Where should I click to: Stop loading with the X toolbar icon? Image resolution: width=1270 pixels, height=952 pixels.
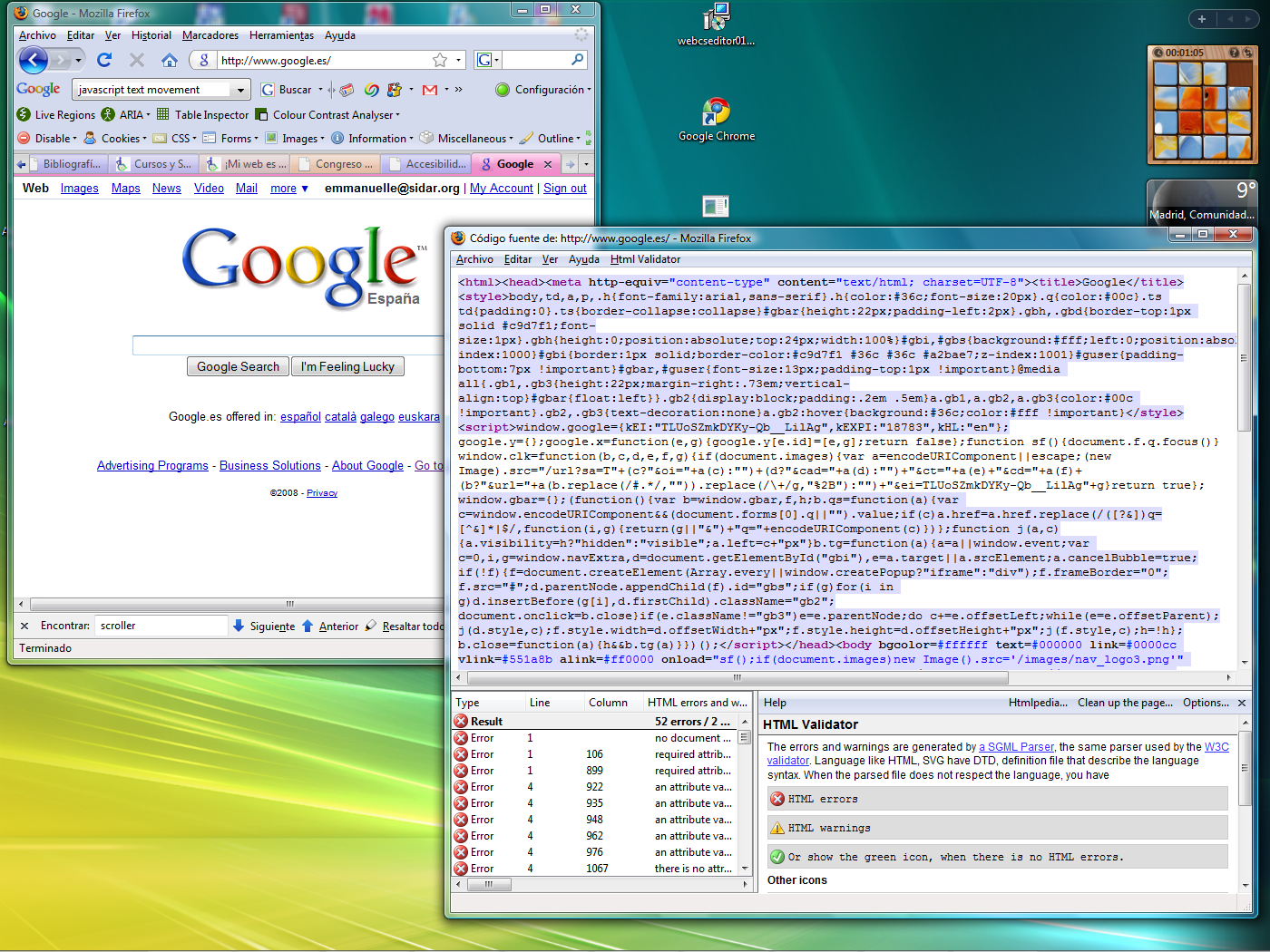[x=137, y=60]
